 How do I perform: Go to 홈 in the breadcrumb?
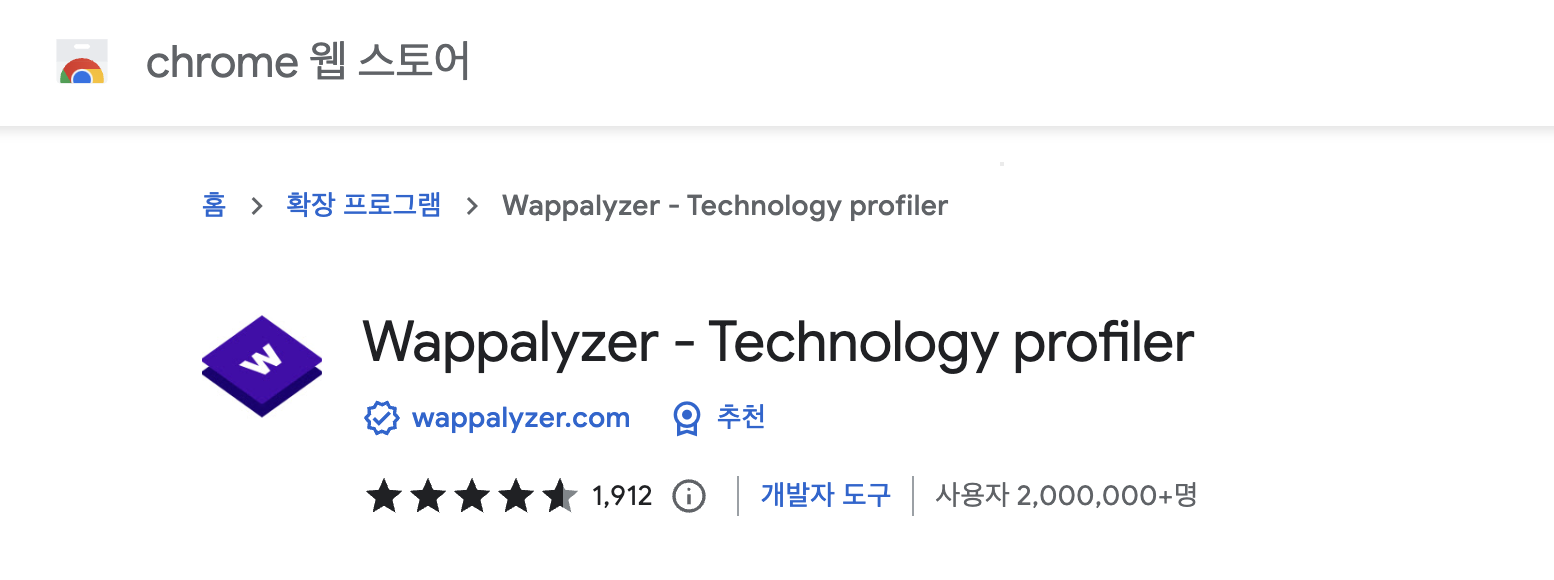coord(213,206)
